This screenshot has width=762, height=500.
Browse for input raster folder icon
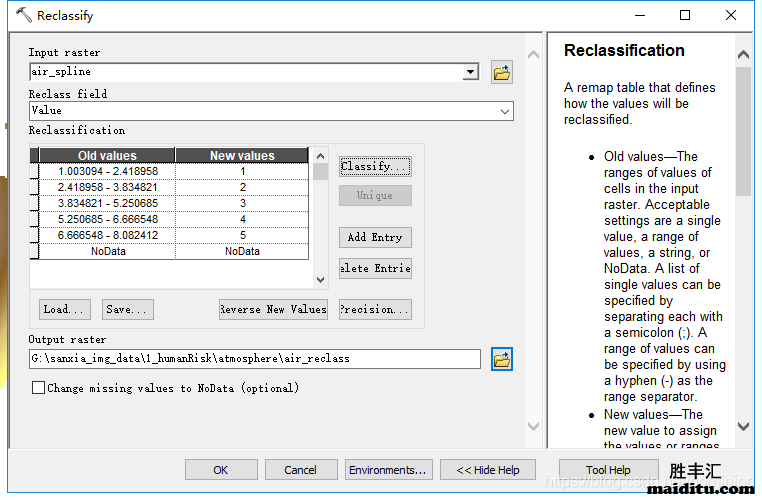click(502, 72)
